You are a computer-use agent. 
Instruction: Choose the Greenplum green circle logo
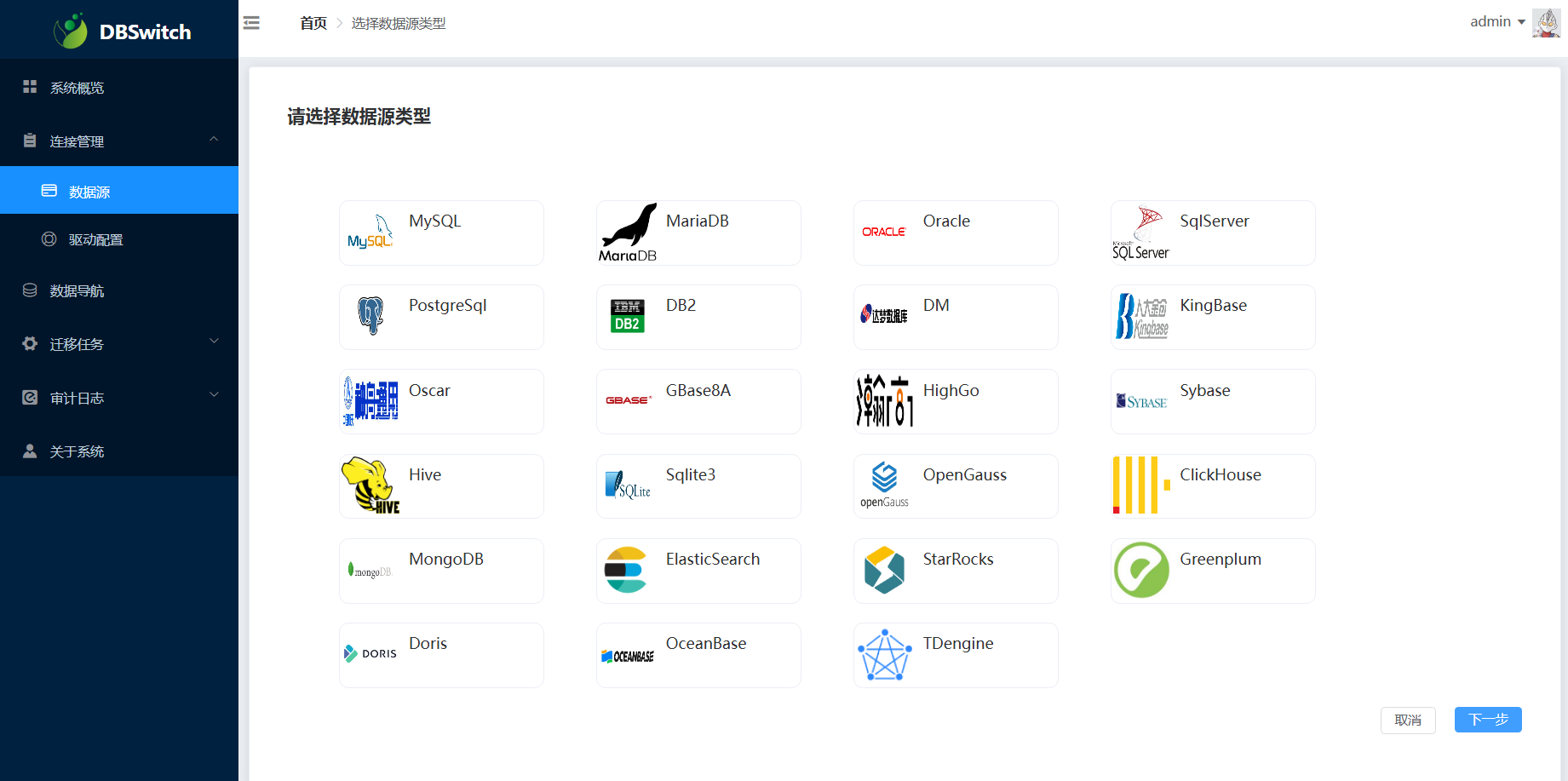tap(1141, 570)
